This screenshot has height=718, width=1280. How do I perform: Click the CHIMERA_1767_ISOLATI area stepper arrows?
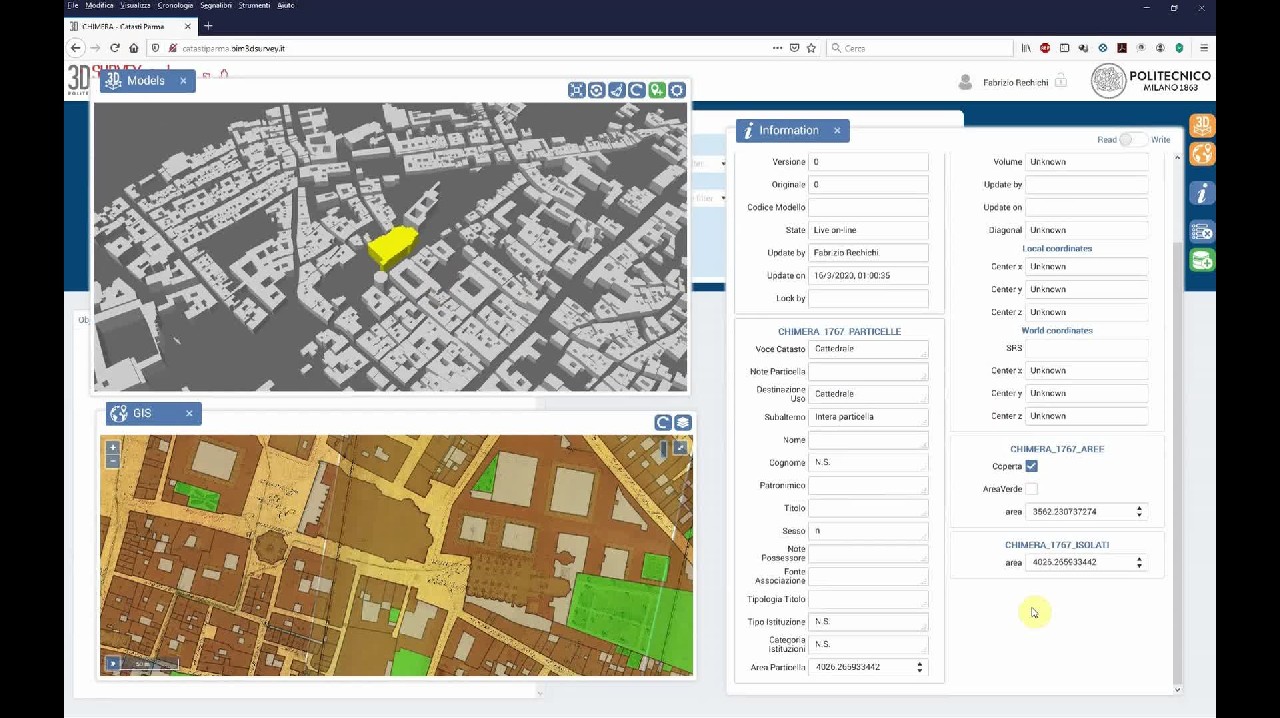click(x=1139, y=563)
